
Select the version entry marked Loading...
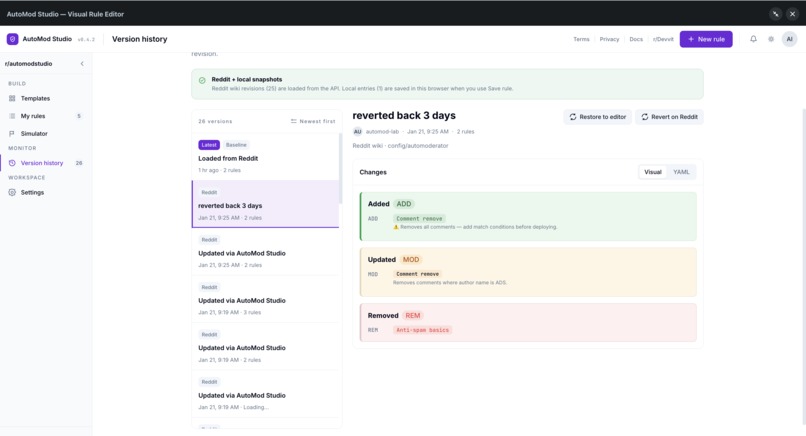click(265, 394)
